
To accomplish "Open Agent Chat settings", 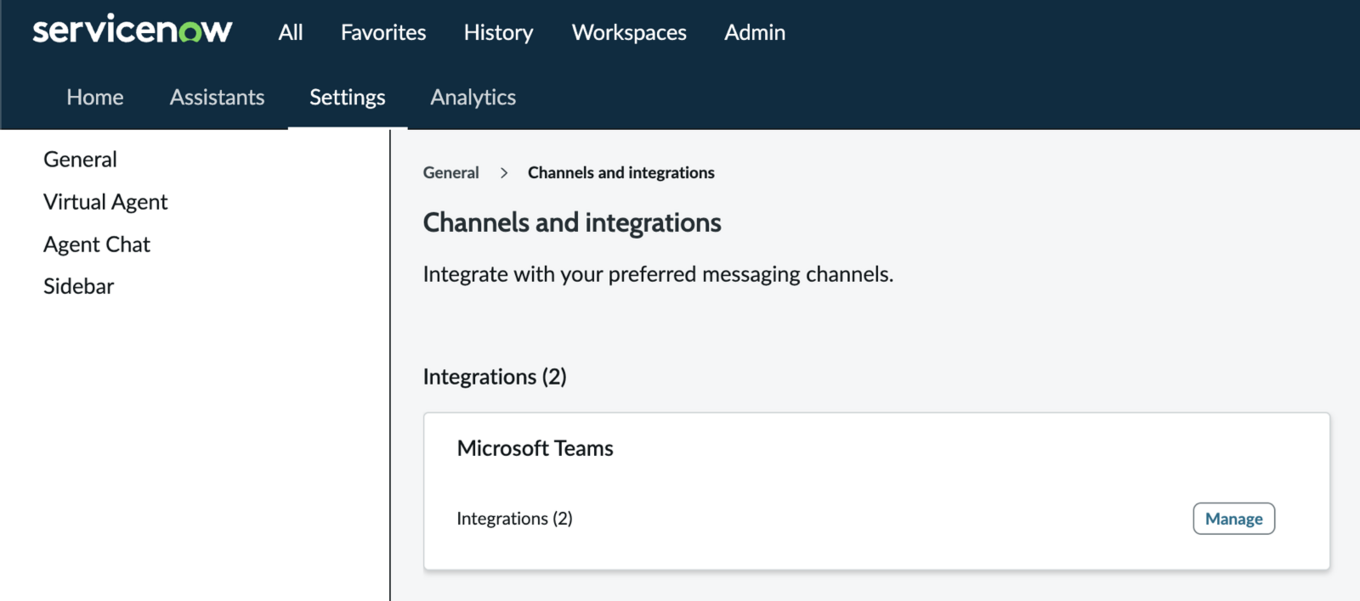I will [97, 244].
